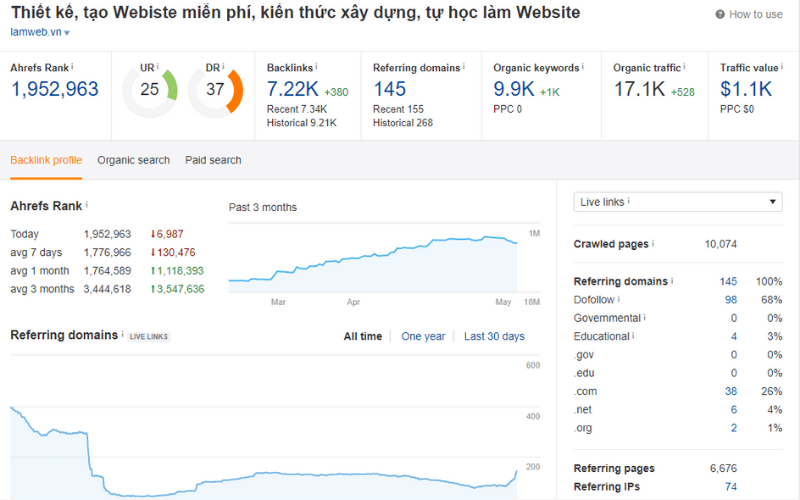Switch to the Backlink profile tab
800x500 pixels.
point(46,160)
